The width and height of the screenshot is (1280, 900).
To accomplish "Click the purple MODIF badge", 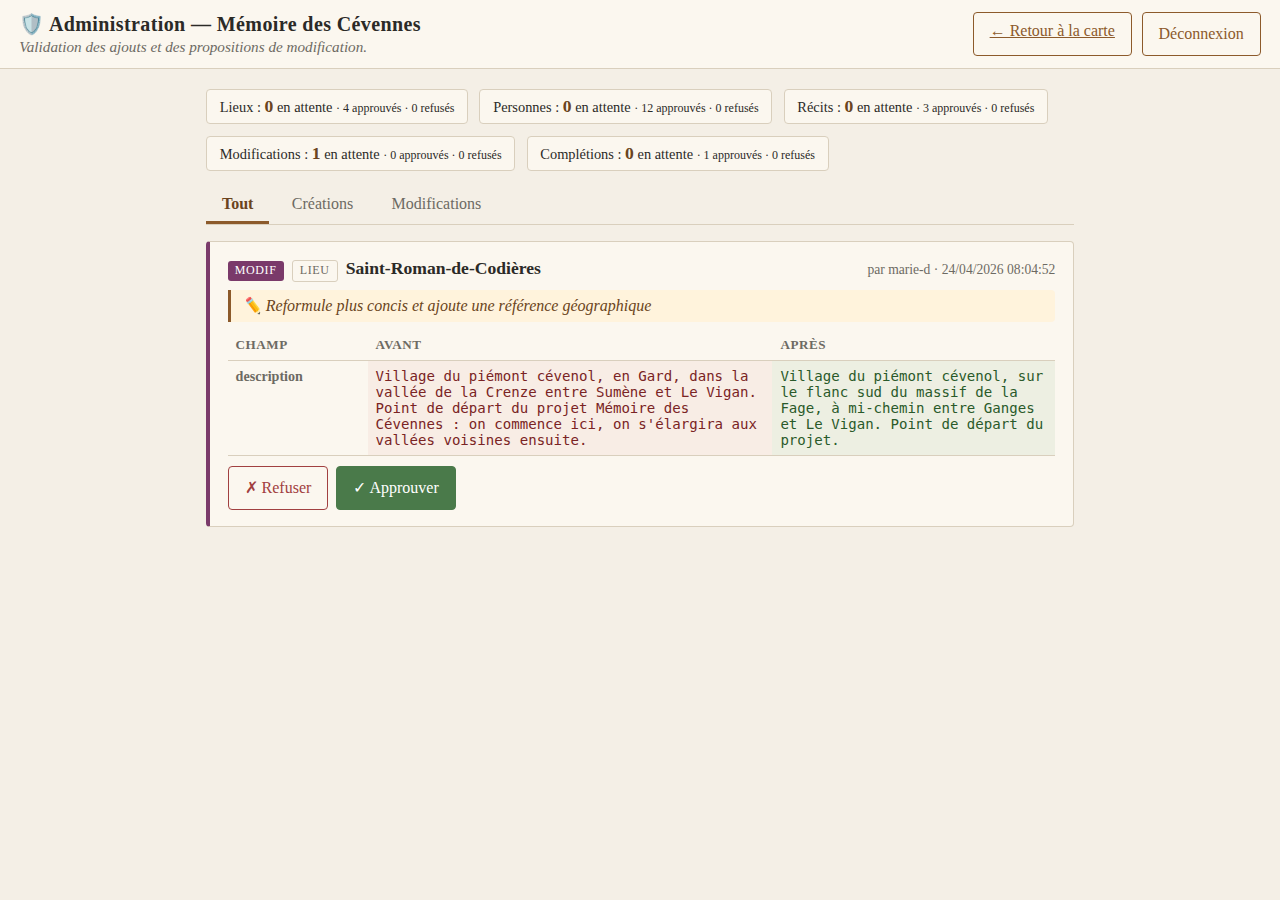I will [255, 270].
